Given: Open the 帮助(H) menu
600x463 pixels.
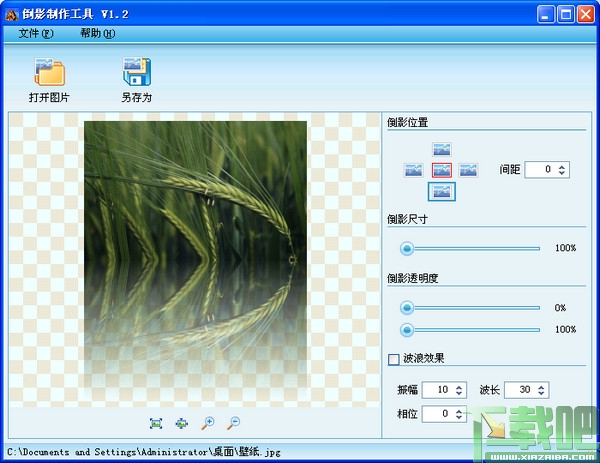Looking at the screenshot, I should coord(98,34).
